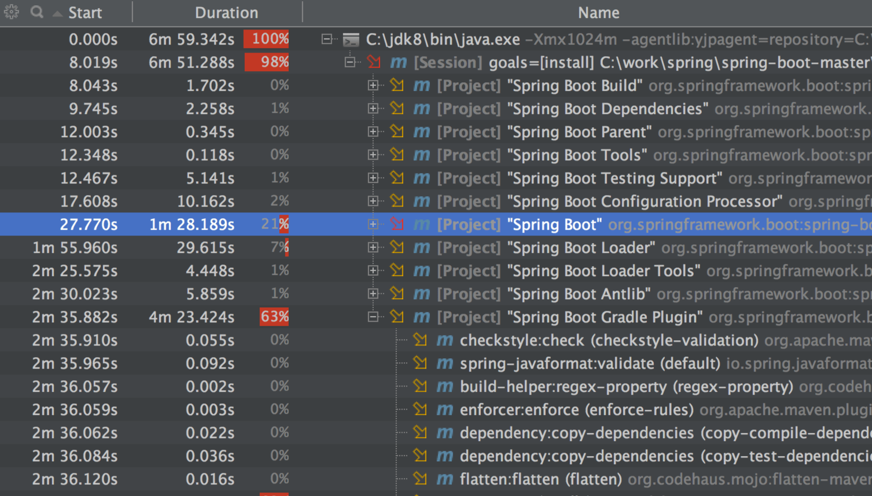This screenshot has width=872, height=496.
Task: Collapse the java.exe root node
Action: pyautogui.click(x=327, y=39)
